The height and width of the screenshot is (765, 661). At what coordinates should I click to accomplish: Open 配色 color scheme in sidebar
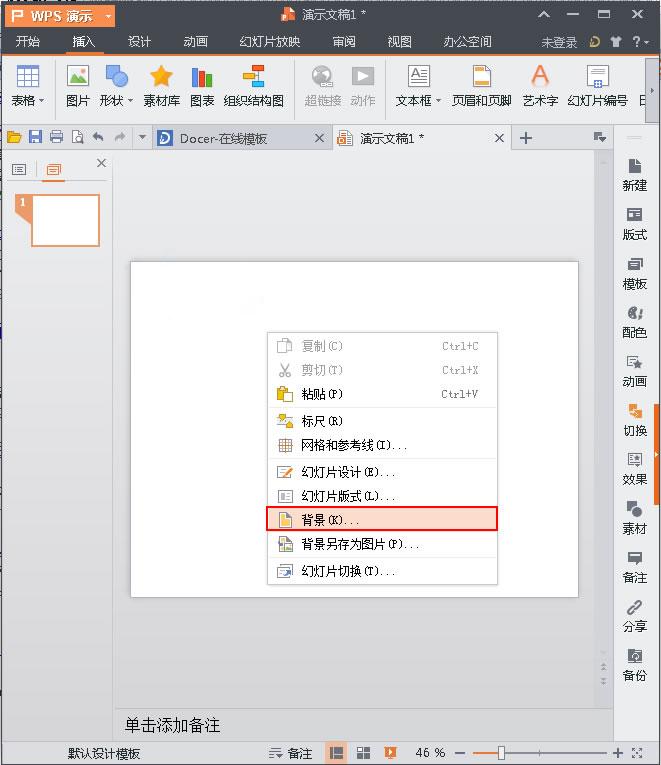pos(635,322)
